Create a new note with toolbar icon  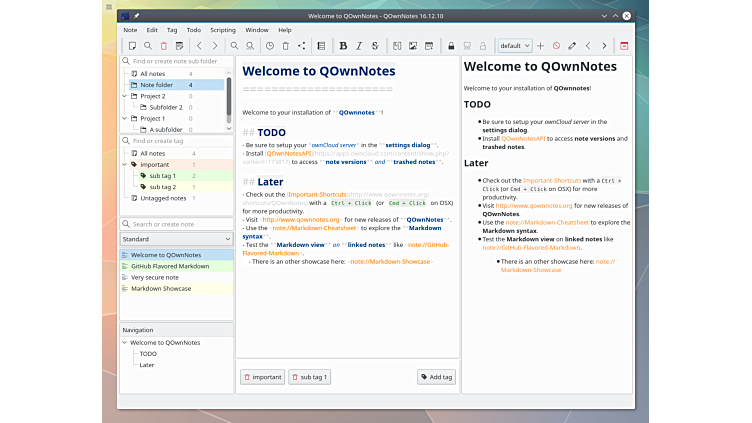[x=132, y=46]
